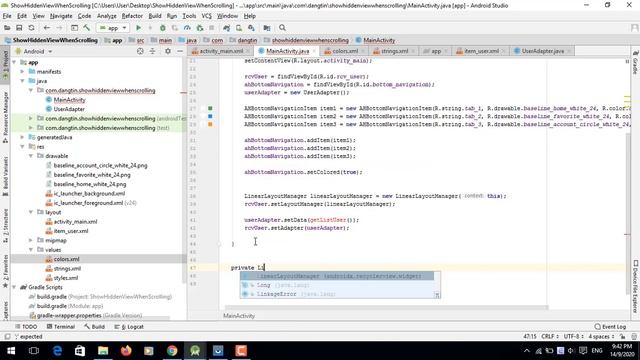Click blue color swatch in gutter line 28
This screenshot has height=360, width=640.
click(210, 116)
